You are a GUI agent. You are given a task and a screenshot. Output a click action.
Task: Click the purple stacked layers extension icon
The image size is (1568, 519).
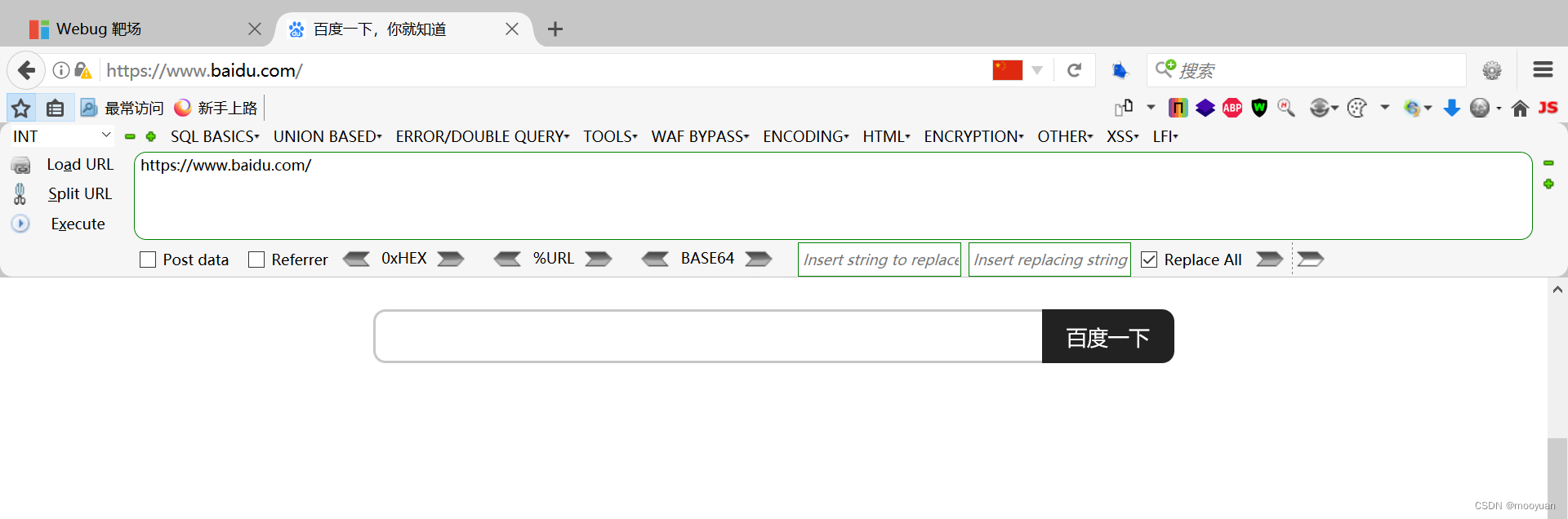(1205, 108)
